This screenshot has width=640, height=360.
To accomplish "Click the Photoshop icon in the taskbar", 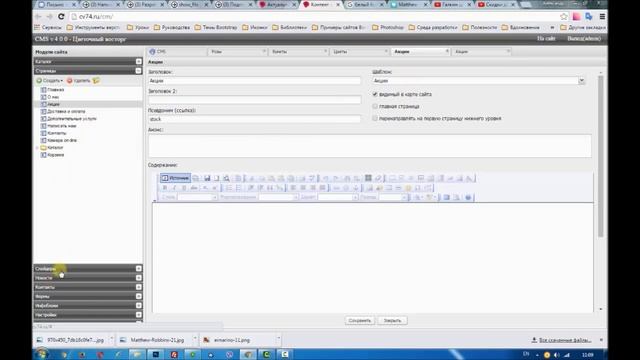I will pos(156,354).
